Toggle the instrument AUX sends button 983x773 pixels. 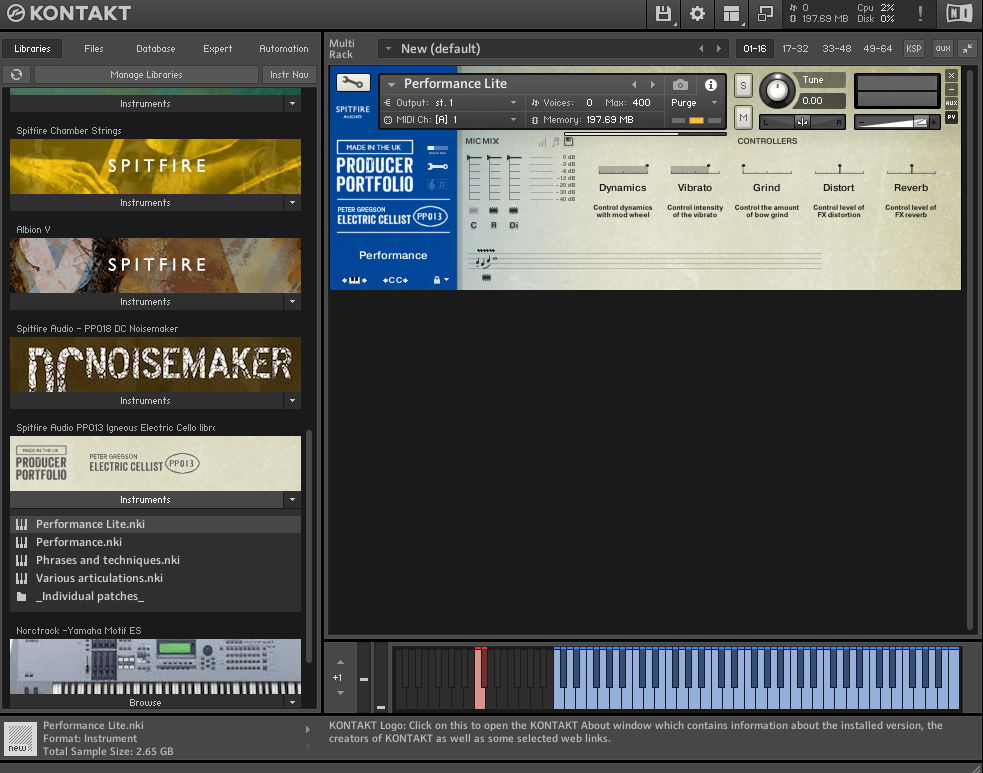click(x=952, y=103)
